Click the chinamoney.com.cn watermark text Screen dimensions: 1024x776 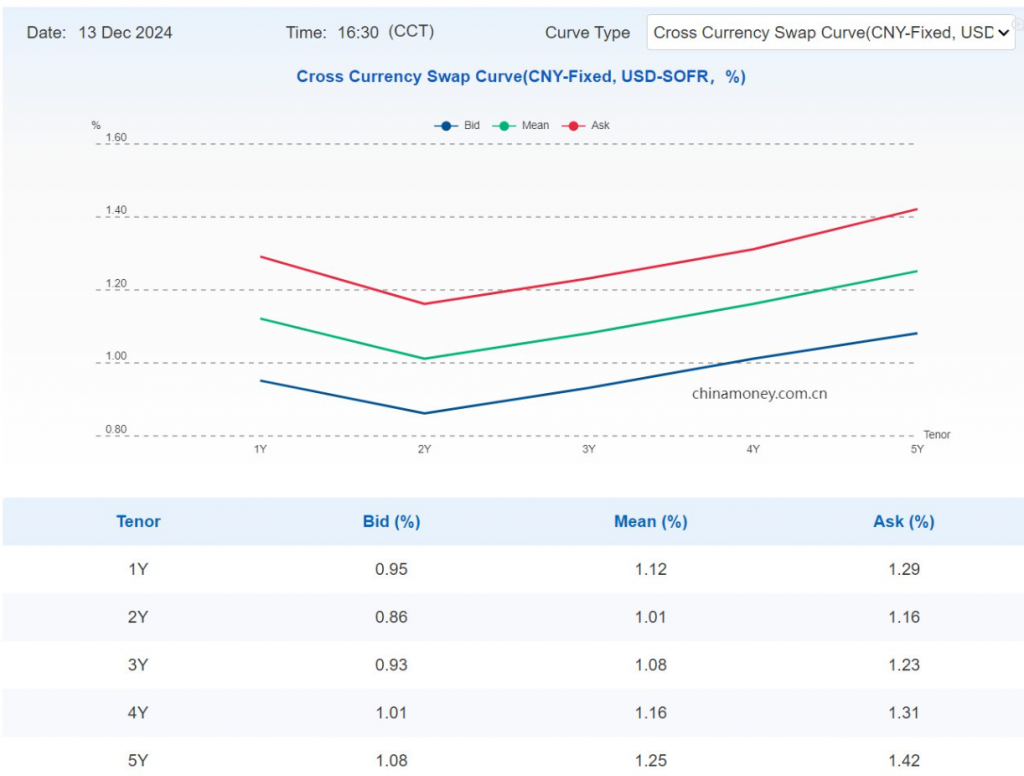coord(759,394)
